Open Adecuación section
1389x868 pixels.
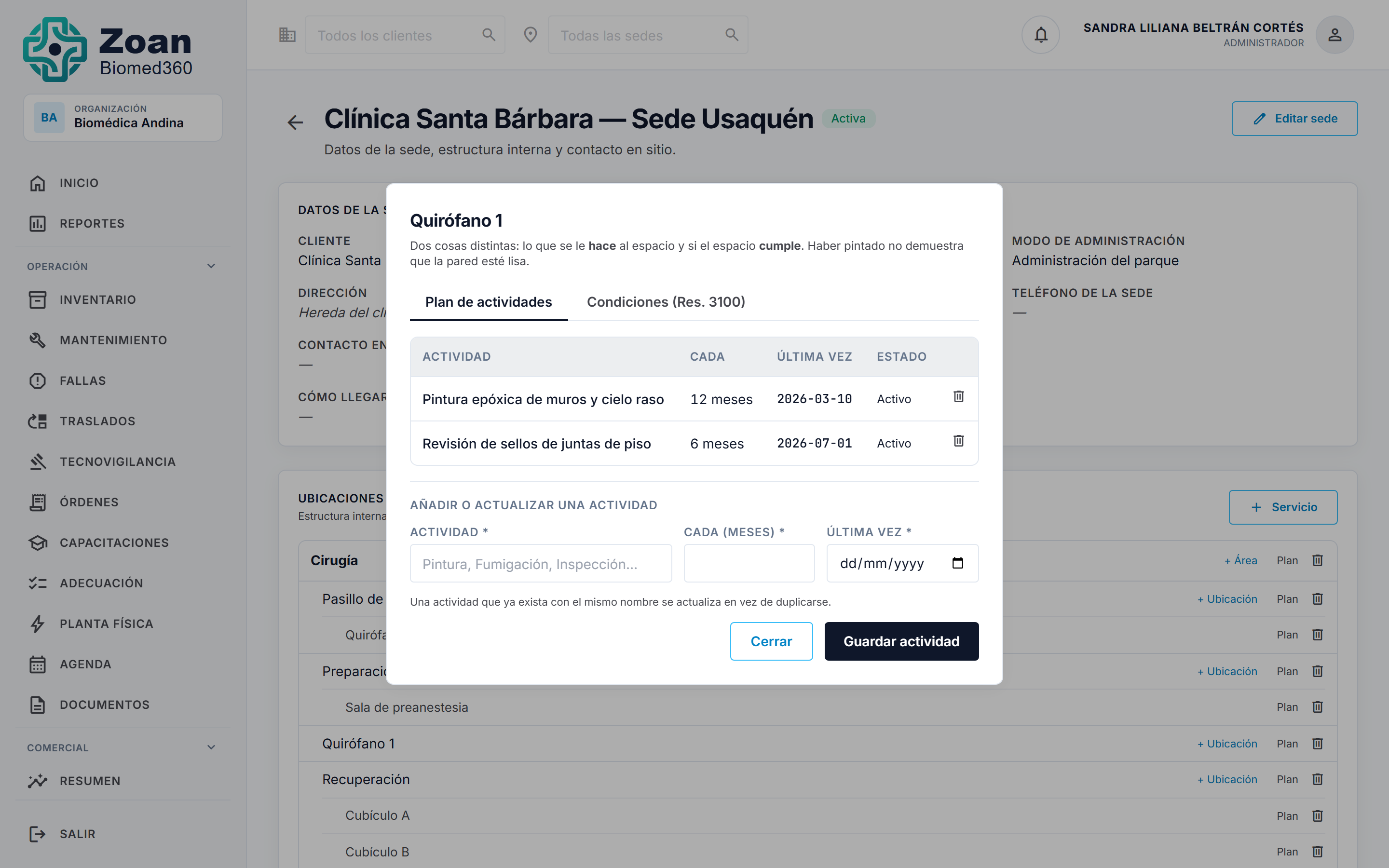(123, 583)
